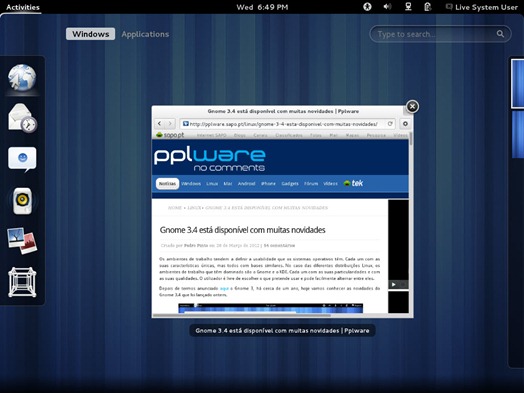Screen dimensions: 524x393
Task: Open the Fórum site navigation item
Action: (x=311, y=183)
